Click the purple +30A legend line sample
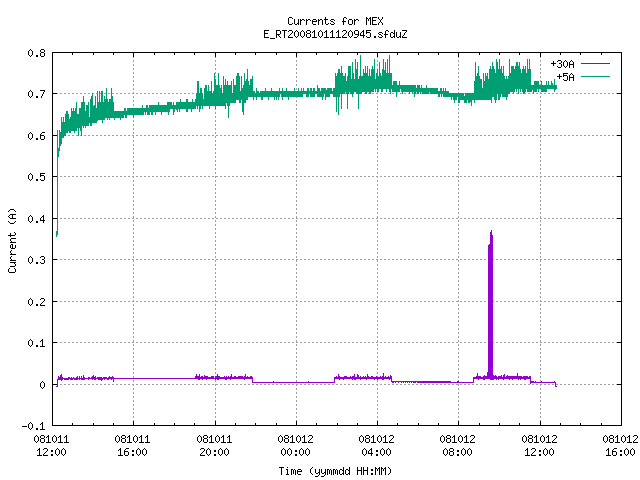The height and width of the screenshot is (480, 640). pos(596,64)
